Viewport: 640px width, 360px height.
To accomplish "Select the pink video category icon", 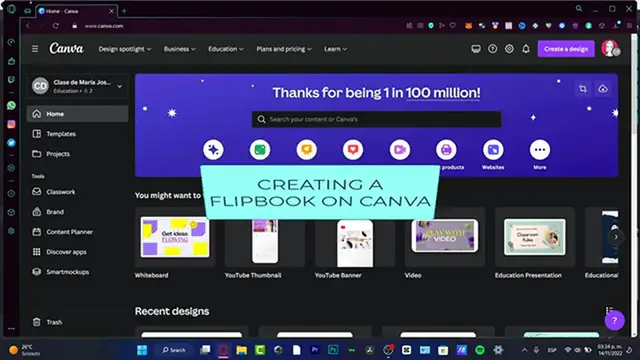I will pyautogui.click(x=400, y=150).
